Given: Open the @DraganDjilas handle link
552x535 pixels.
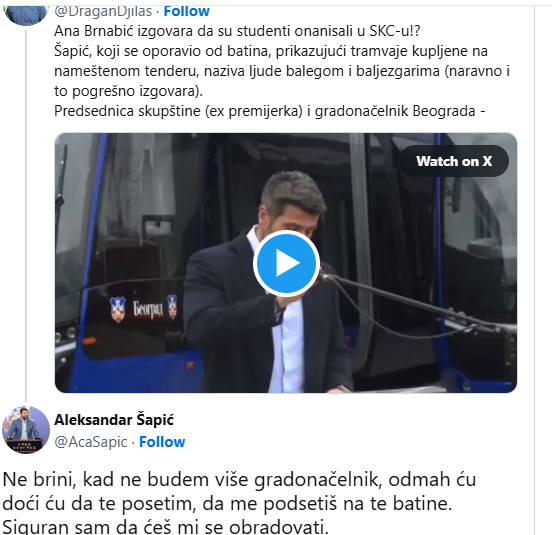Looking at the screenshot, I should coord(103,11).
